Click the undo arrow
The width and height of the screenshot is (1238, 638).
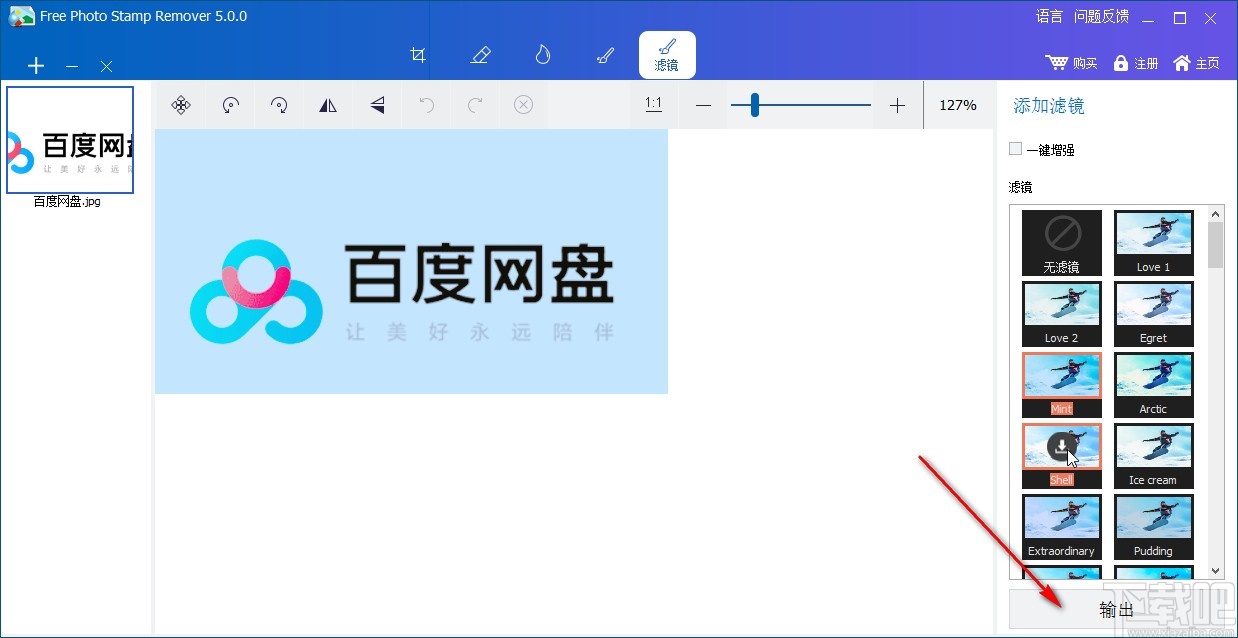pos(427,105)
